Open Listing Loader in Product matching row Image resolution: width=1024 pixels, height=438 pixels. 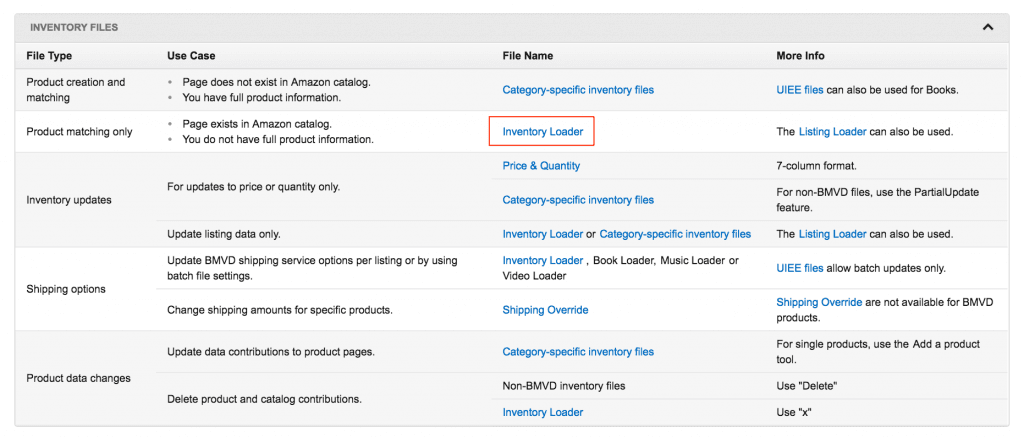tap(832, 132)
